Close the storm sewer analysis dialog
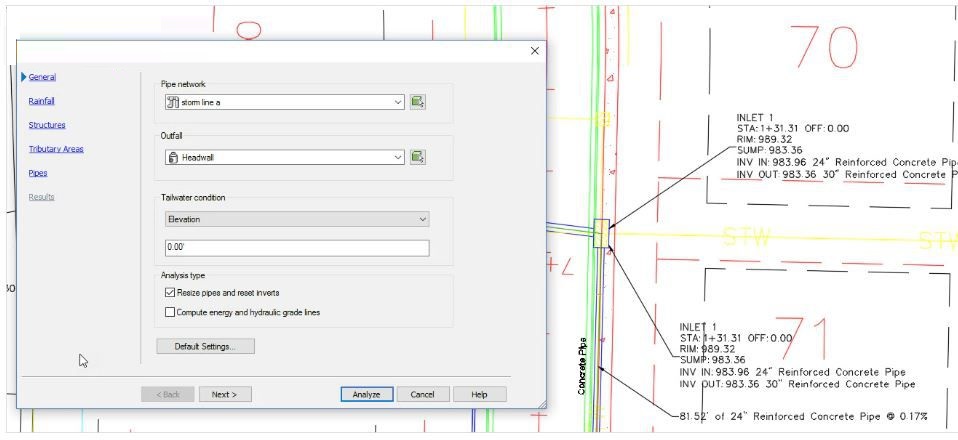Viewport: 958px width, 440px height. [535, 51]
